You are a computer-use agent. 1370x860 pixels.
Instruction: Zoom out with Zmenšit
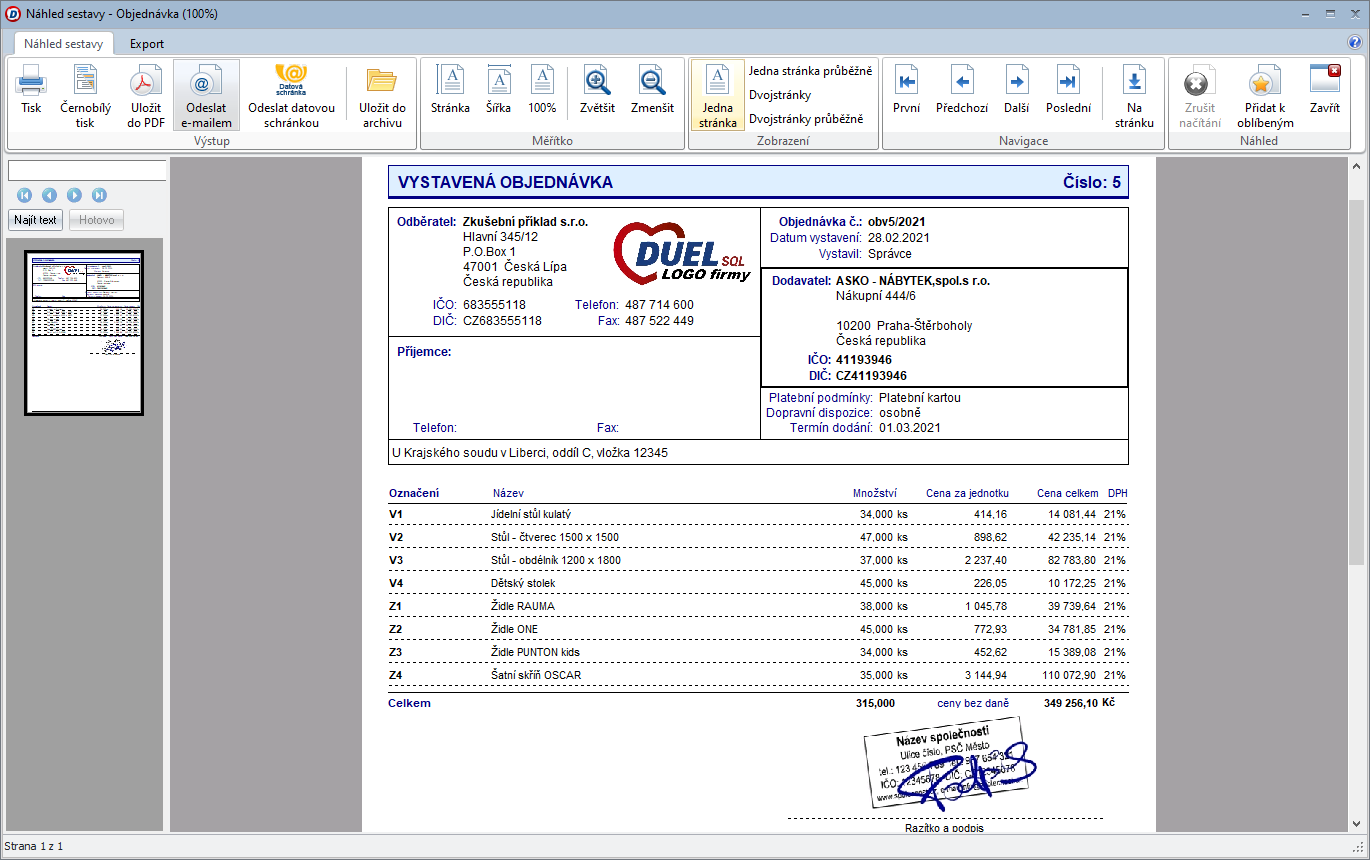pyautogui.click(x=652, y=90)
